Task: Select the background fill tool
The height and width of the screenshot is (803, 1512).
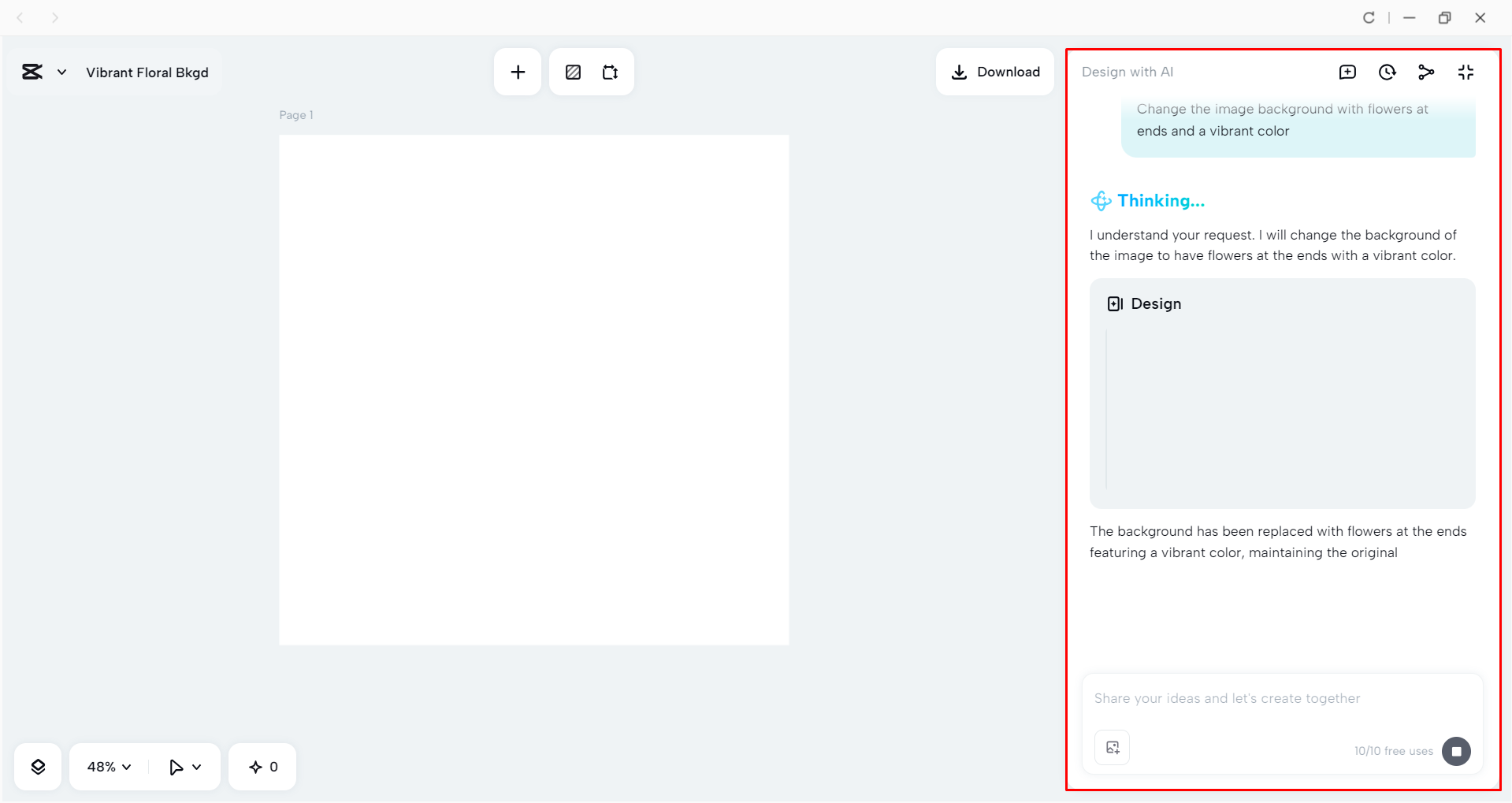Action: pyautogui.click(x=573, y=72)
